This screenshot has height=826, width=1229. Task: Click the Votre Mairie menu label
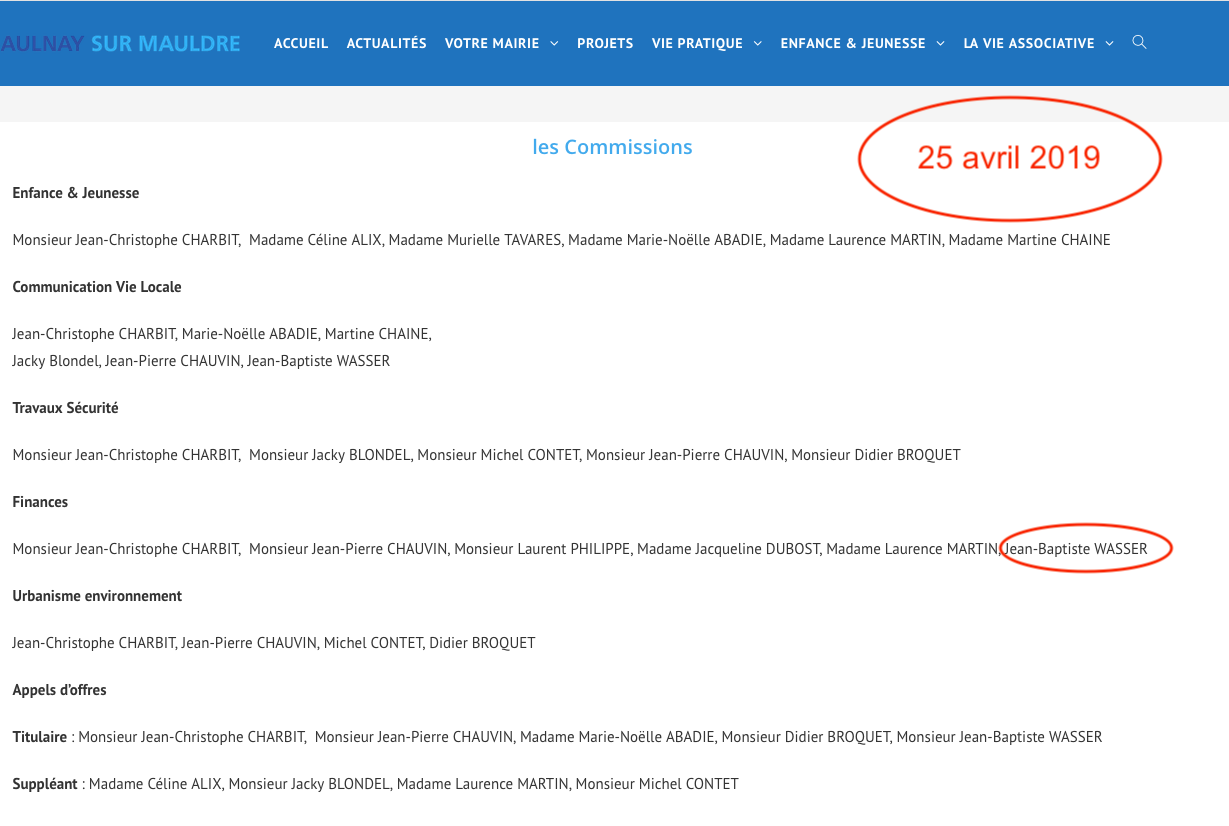point(492,43)
